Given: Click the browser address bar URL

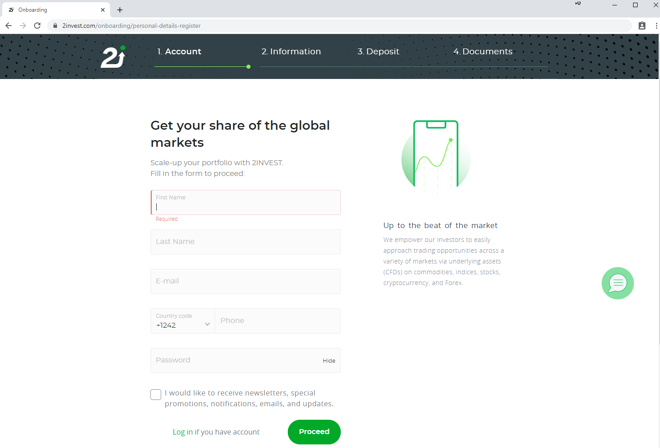Looking at the screenshot, I should point(131,26).
